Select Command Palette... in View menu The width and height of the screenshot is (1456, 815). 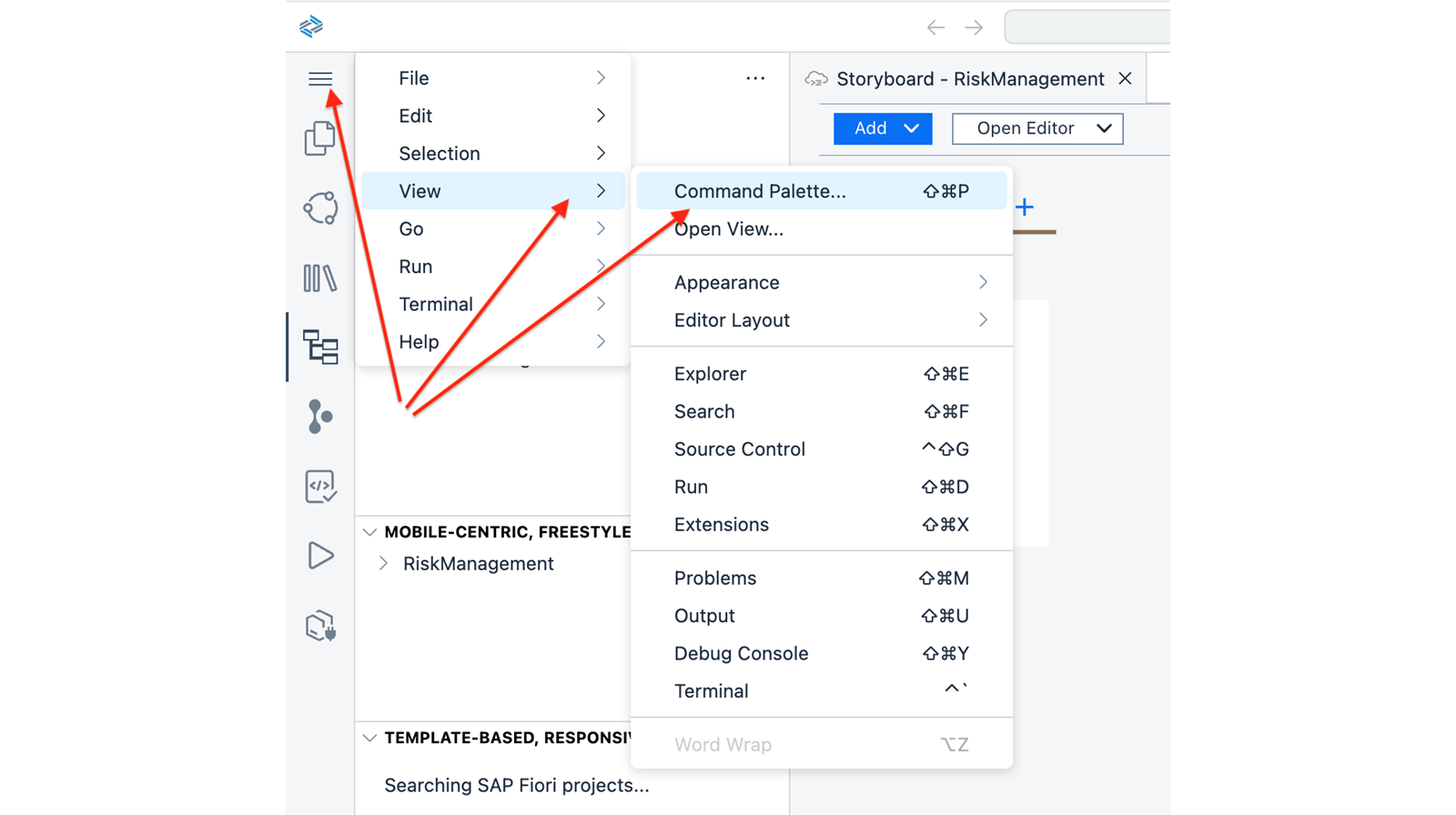click(822, 191)
